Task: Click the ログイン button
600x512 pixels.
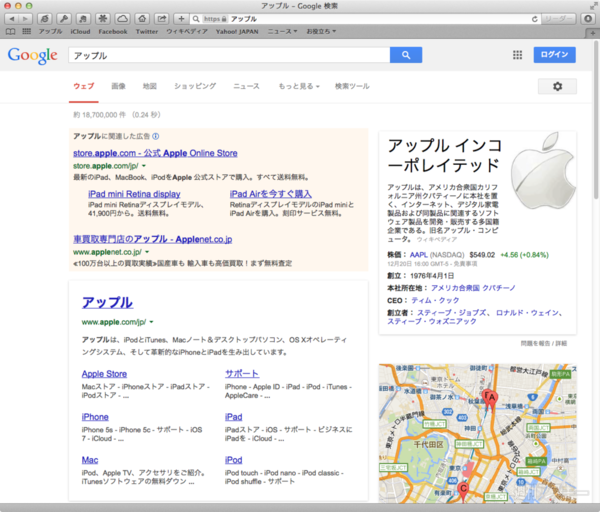Action: [554, 55]
